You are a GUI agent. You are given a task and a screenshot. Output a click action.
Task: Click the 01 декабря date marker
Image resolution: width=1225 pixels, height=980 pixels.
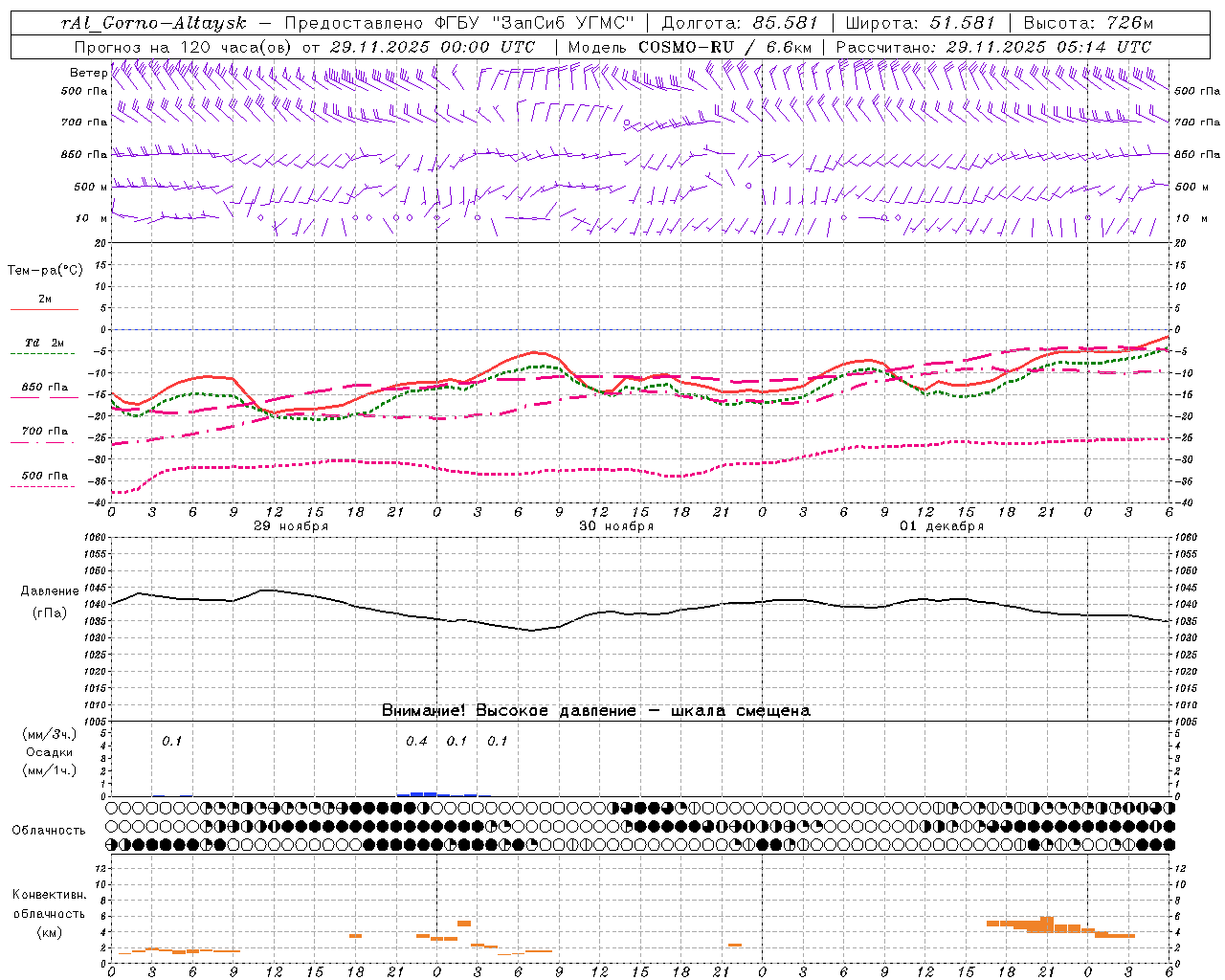(x=942, y=526)
